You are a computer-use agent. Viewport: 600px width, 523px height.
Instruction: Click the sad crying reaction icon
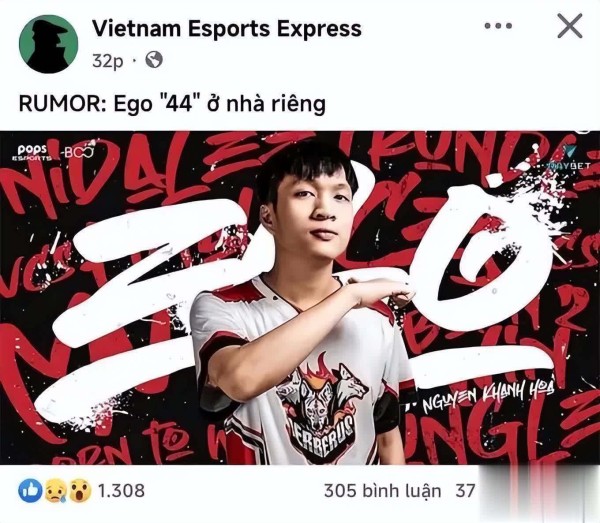tap(56, 490)
